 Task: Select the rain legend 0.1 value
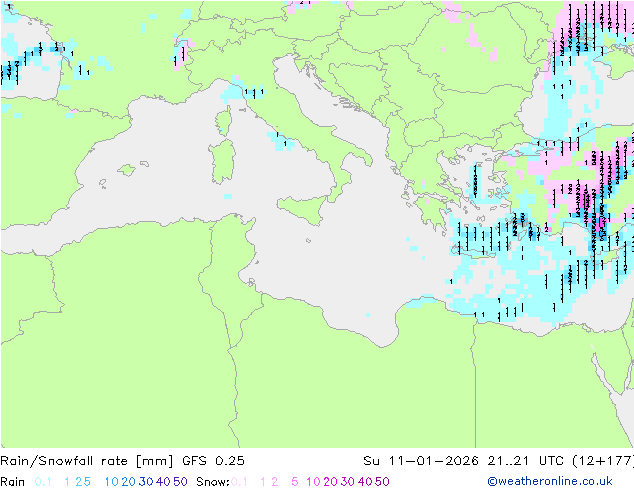tap(43, 482)
